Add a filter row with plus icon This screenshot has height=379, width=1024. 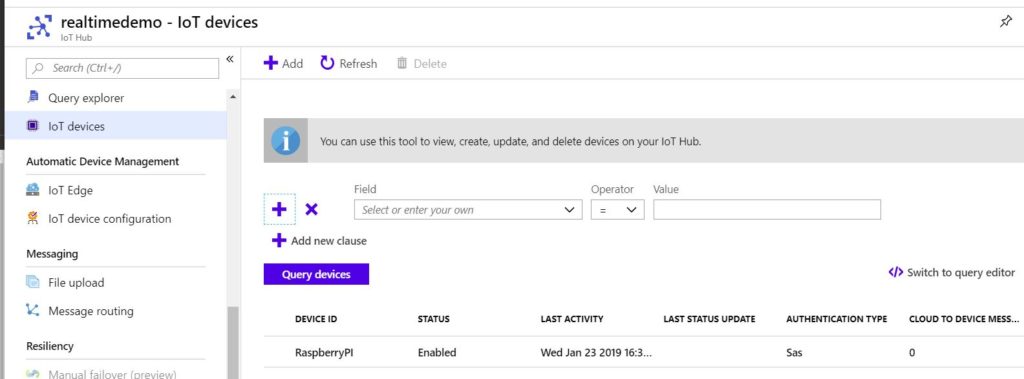pyautogui.click(x=280, y=209)
